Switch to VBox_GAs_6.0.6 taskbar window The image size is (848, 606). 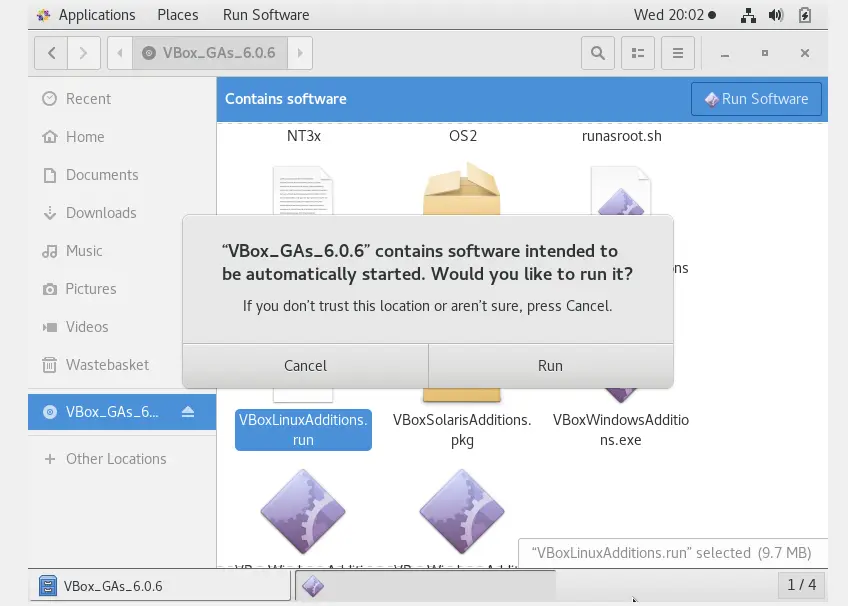point(160,586)
